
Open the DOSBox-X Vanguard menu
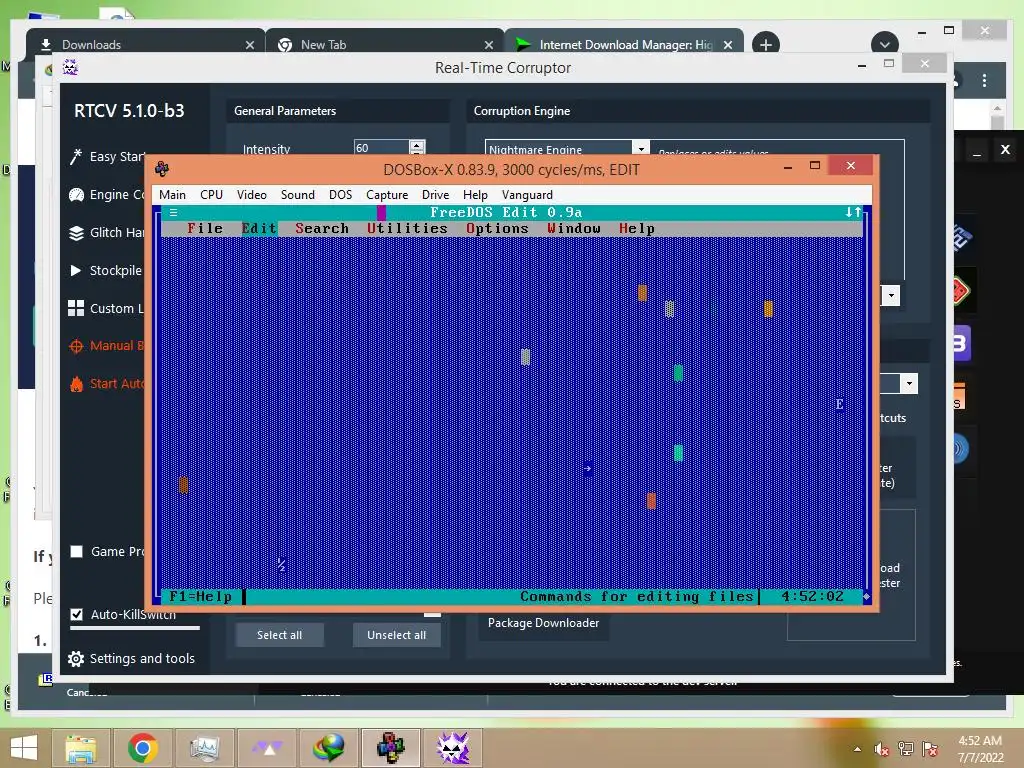527,195
